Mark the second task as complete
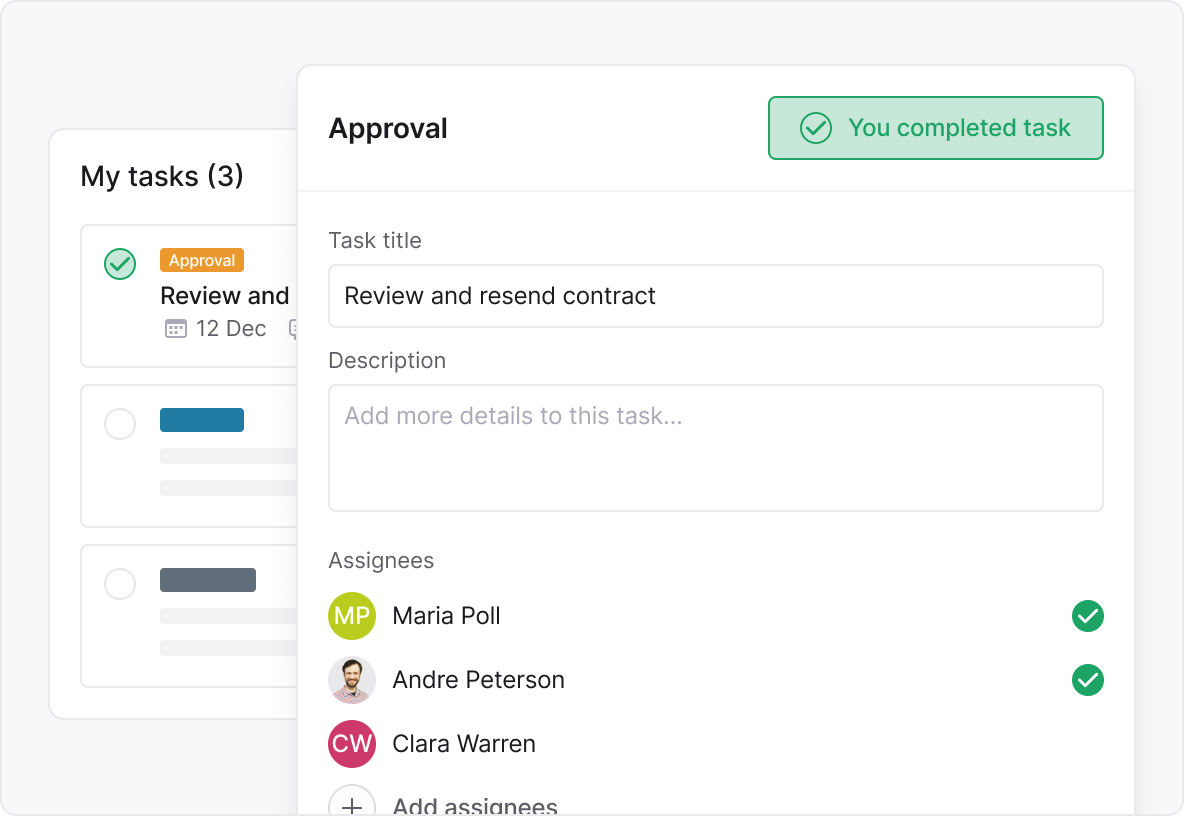The width and height of the screenshot is (1184, 816). pyautogui.click(x=120, y=424)
